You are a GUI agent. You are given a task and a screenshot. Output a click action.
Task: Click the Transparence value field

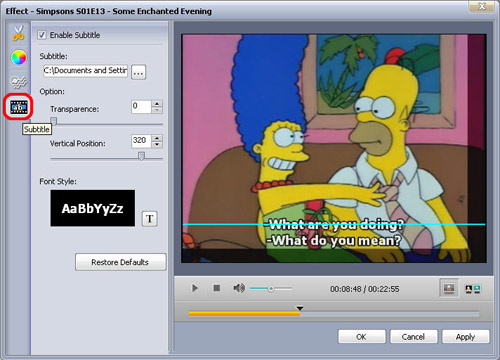tap(141, 106)
